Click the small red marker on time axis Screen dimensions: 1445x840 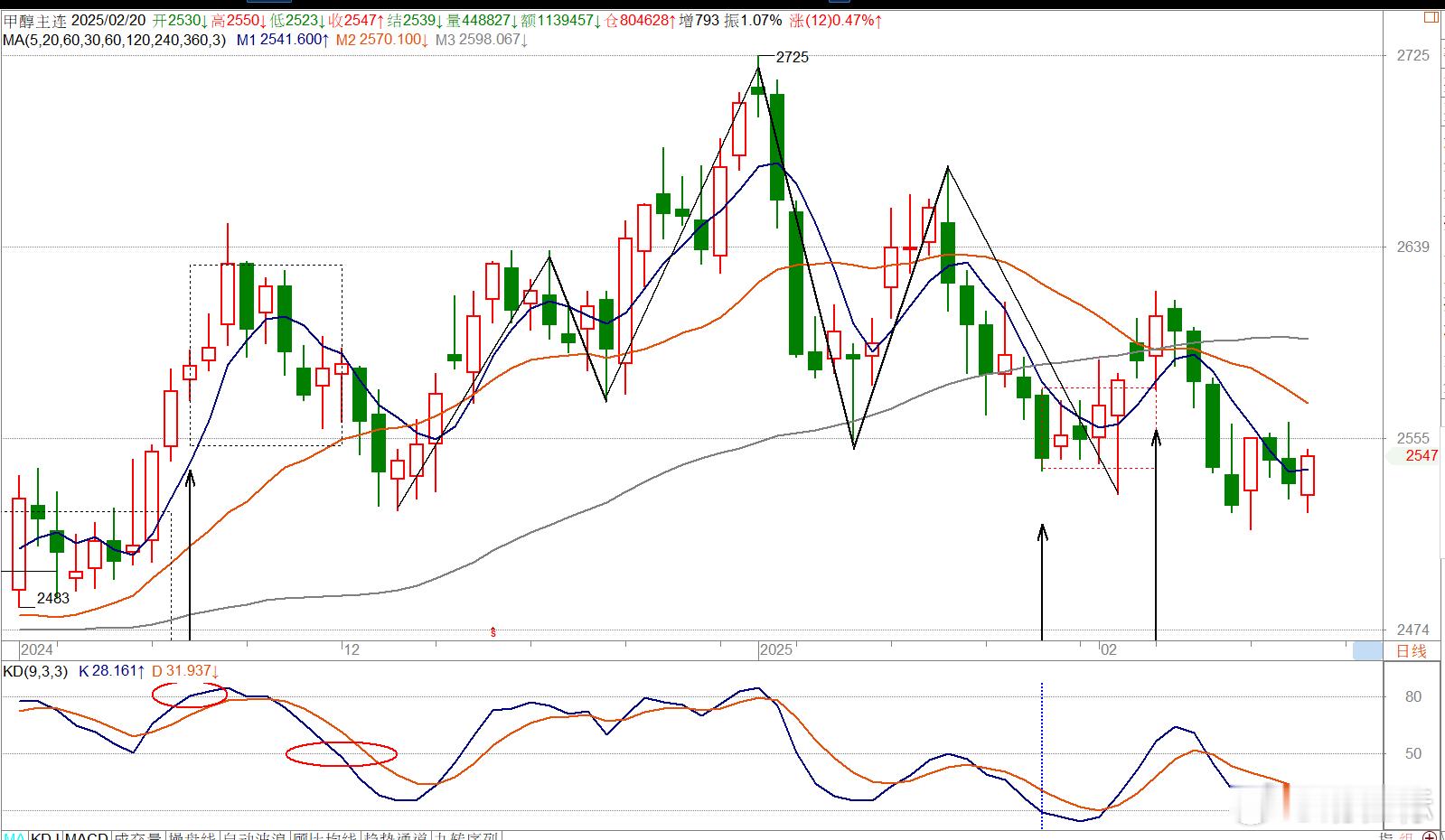493,632
